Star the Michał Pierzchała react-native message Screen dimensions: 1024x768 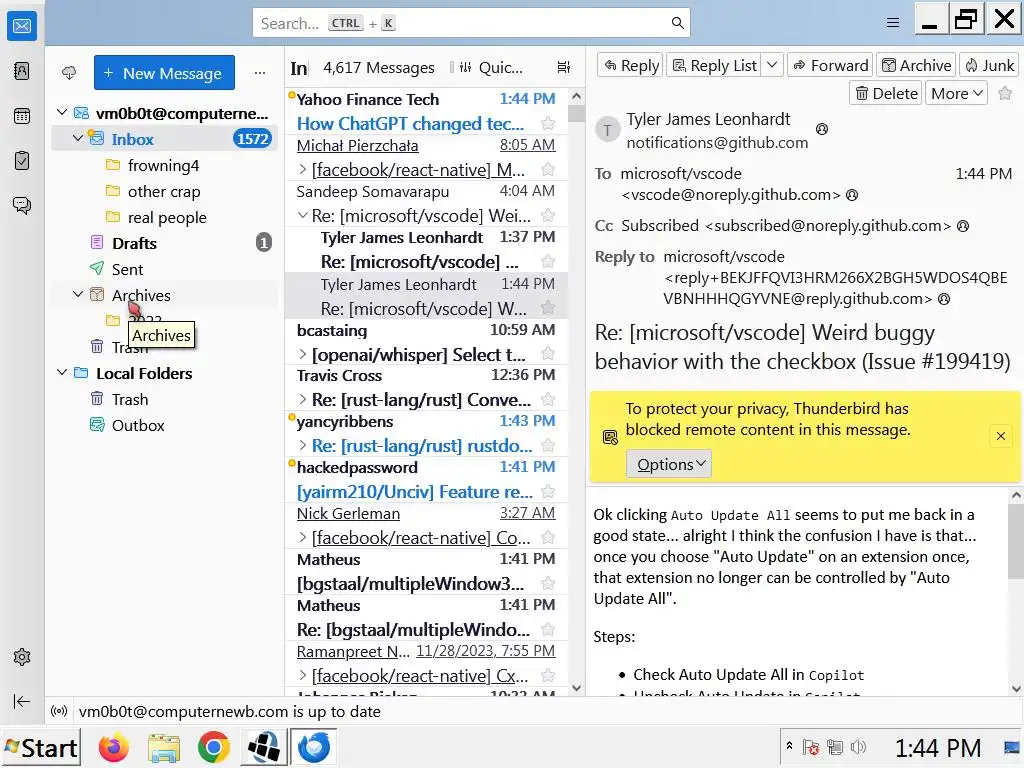(x=549, y=170)
